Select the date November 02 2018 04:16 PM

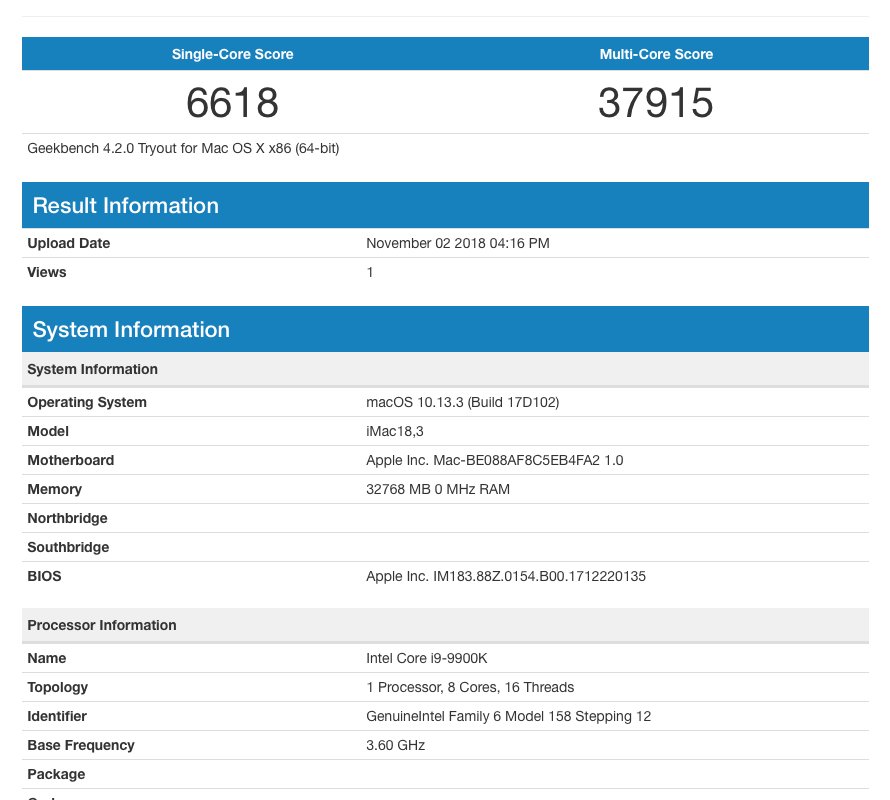[x=457, y=243]
